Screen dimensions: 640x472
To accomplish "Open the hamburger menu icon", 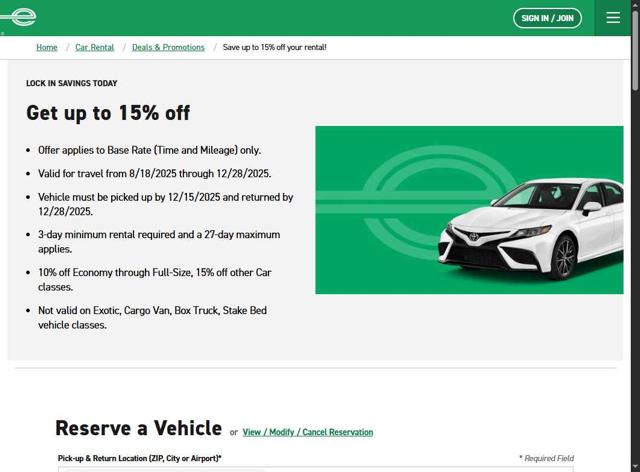I will coord(613,18).
